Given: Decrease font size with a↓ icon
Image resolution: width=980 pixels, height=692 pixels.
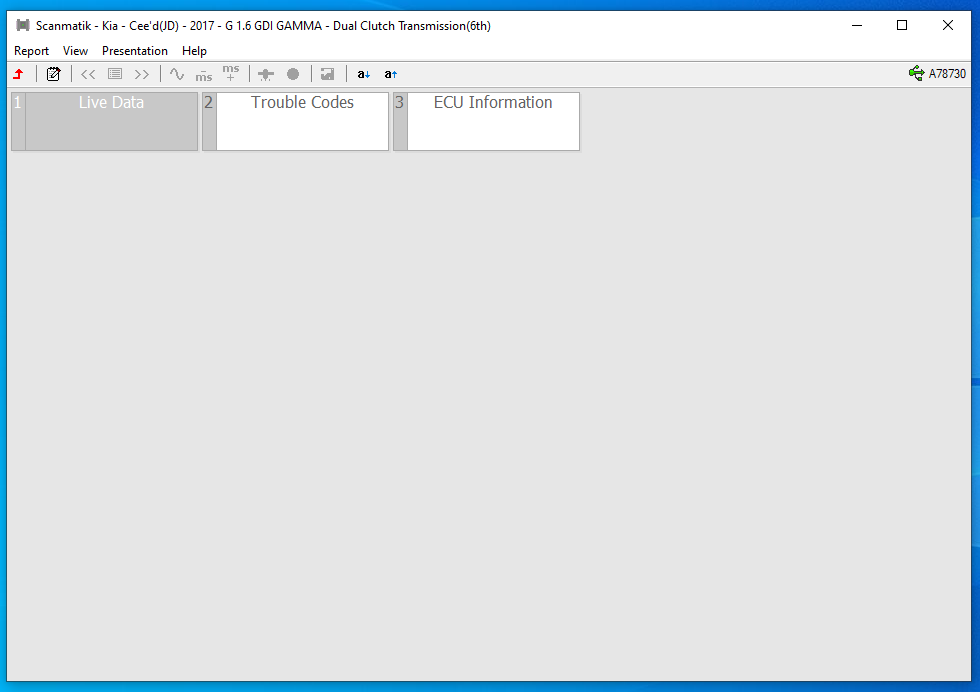Looking at the screenshot, I should [x=364, y=74].
